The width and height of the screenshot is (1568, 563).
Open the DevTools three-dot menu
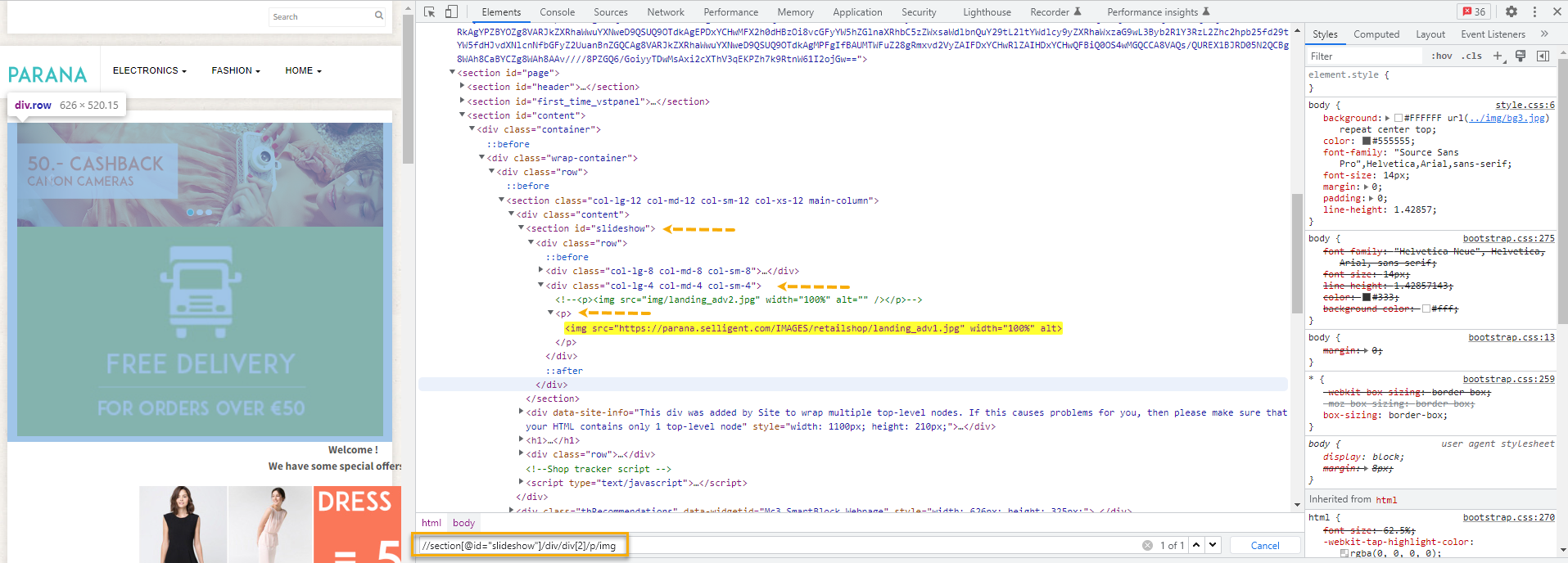point(1534,11)
